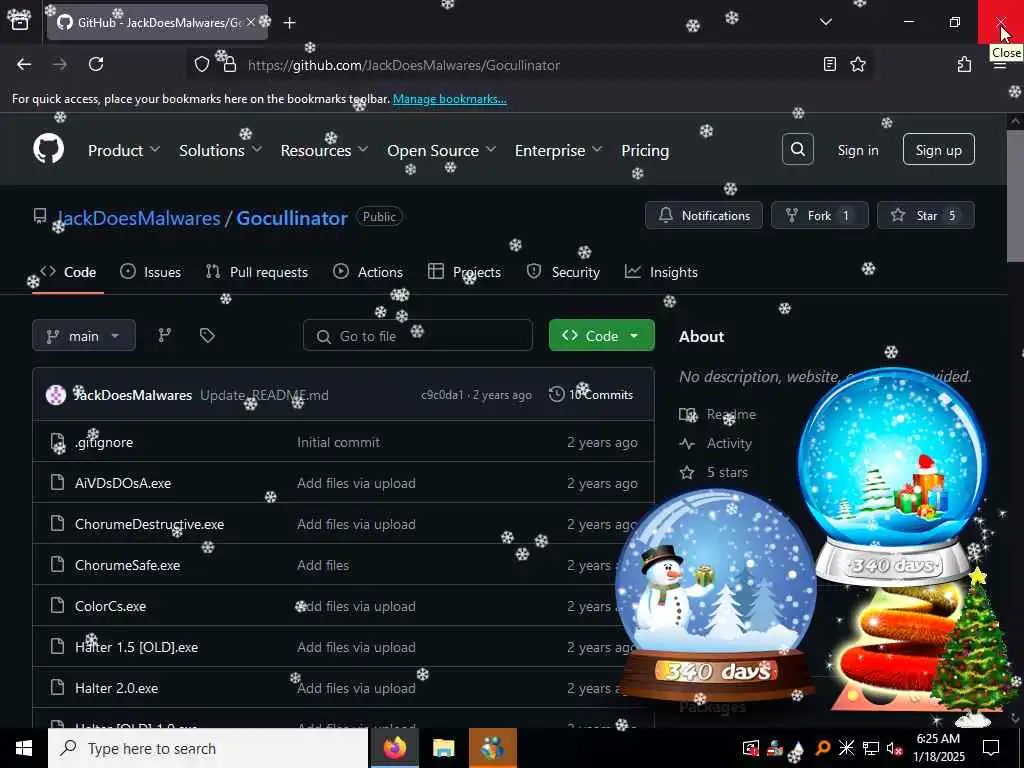
Task: Click the Windows taskbar search box
Action: 208,748
